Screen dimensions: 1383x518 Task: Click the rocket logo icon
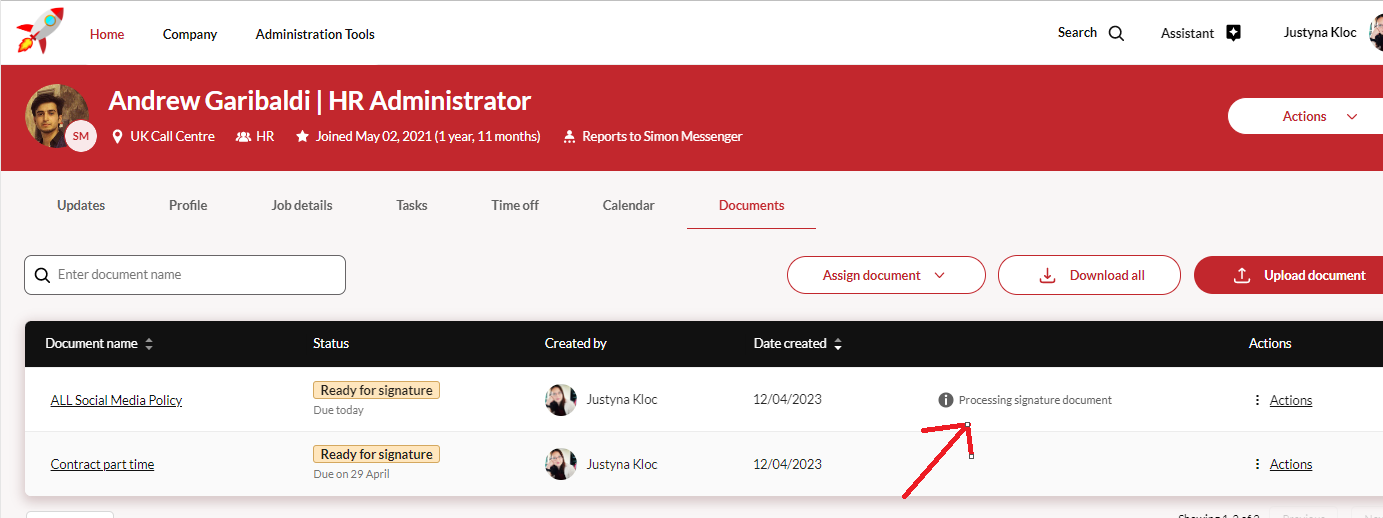(x=40, y=30)
